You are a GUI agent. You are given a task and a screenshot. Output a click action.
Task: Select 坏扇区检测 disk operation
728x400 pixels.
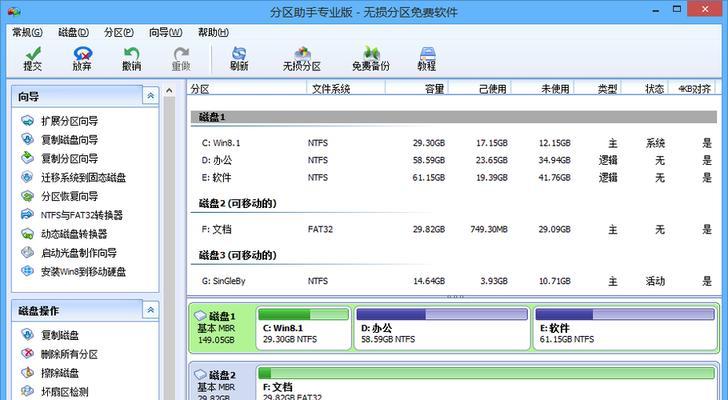pos(55,392)
